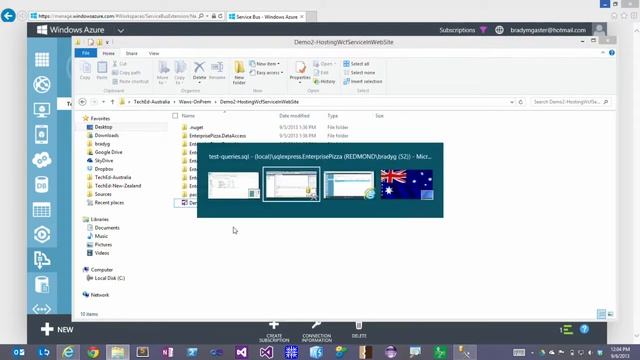This screenshot has width=640, height=360.
Task: Open Storage table icon in Azure sidebar
Action: [x=42, y=210]
